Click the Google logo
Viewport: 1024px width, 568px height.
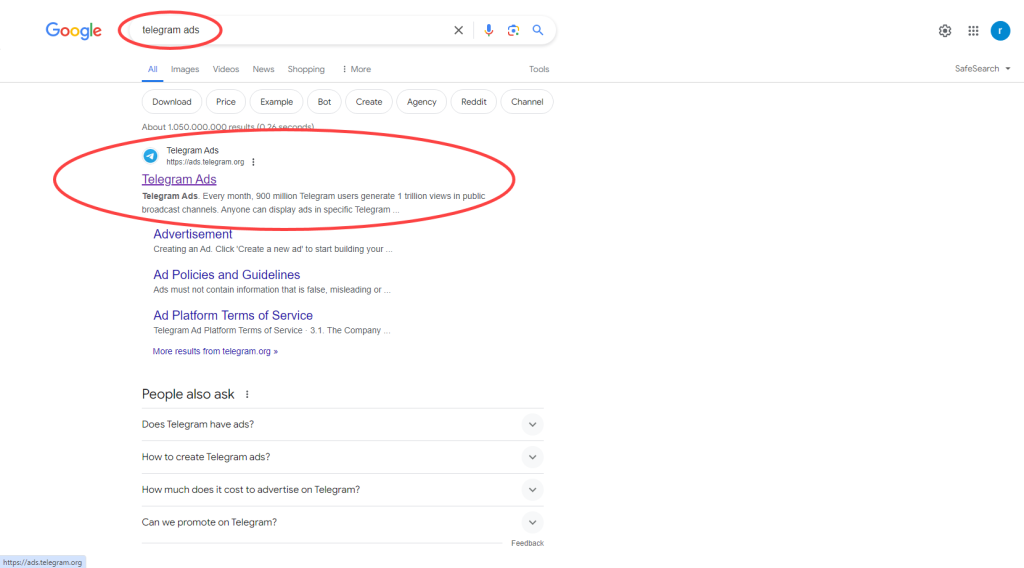[74, 31]
